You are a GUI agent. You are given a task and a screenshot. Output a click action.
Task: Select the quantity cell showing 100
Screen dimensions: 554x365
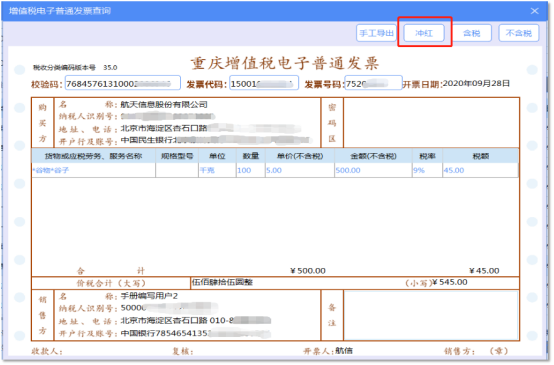point(251,170)
